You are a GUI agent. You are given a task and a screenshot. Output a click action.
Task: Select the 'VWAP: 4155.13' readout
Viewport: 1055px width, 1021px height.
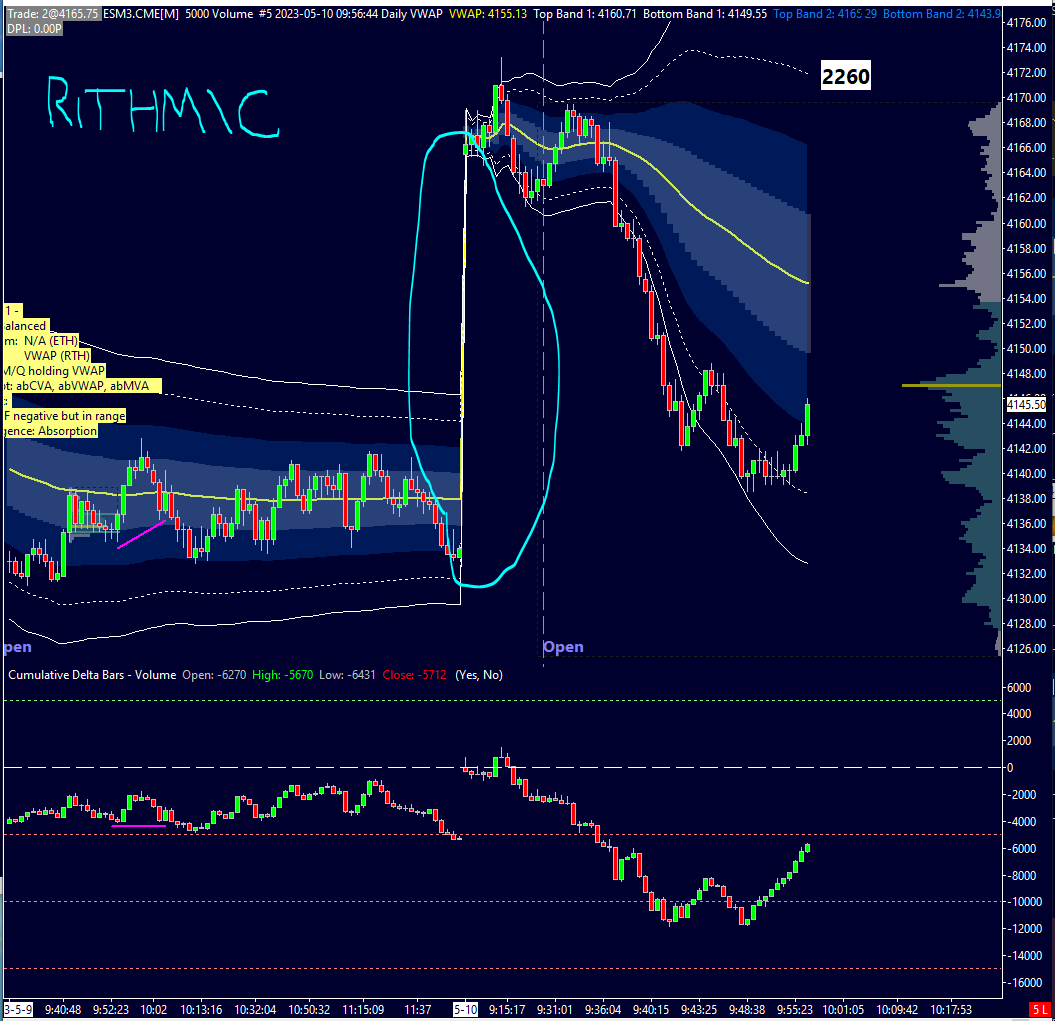coord(488,13)
